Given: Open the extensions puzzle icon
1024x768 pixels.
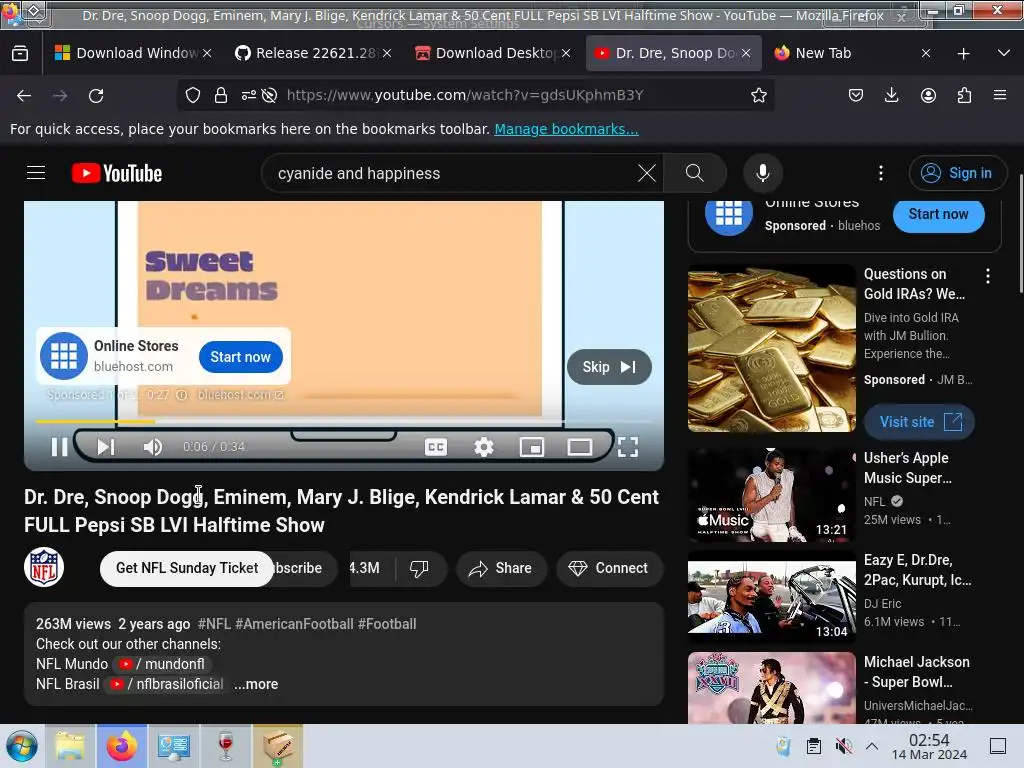Looking at the screenshot, I should tap(964, 95).
